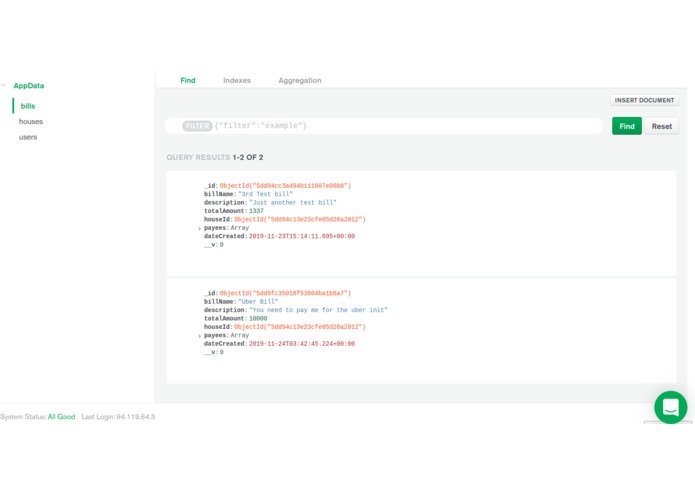This screenshot has height=494, width=695.
Task: Select the bills collection
Action: tap(27, 106)
